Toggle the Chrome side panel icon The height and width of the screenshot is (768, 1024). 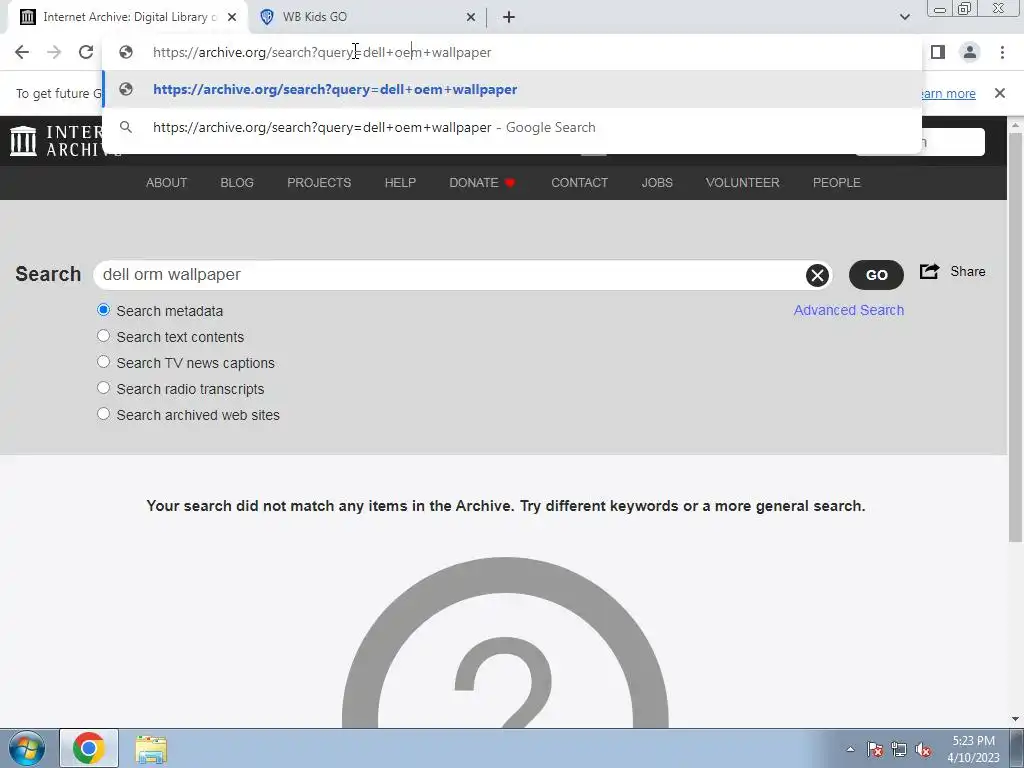938,52
